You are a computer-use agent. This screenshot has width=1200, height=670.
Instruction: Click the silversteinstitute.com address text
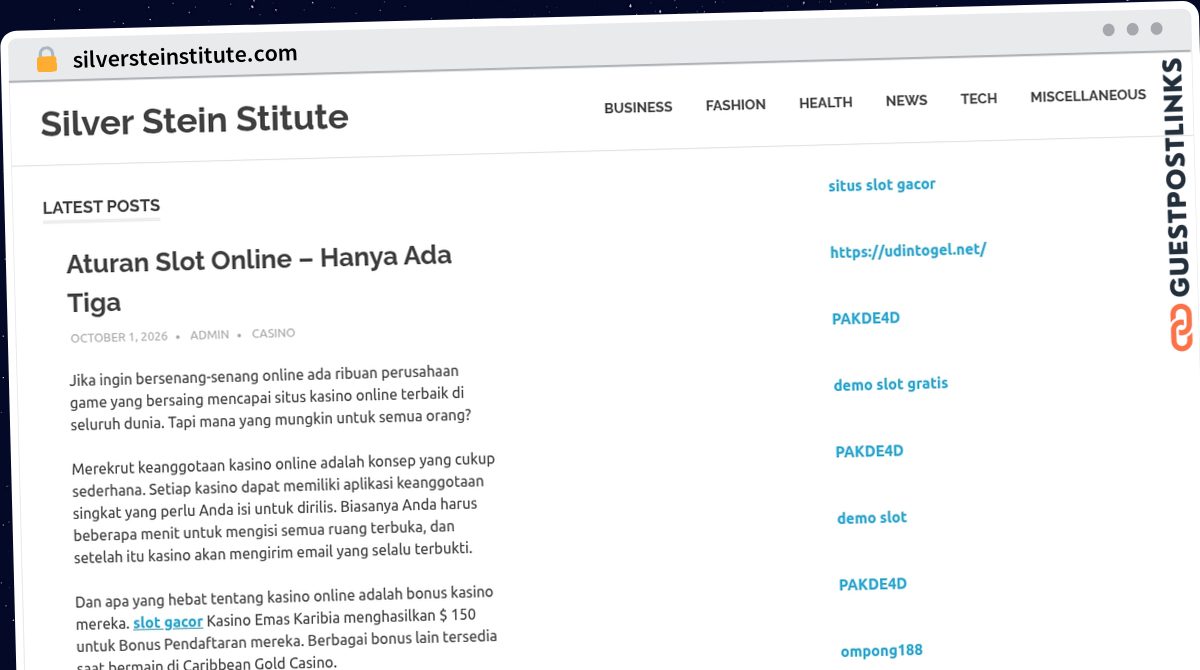pyautogui.click(x=185, y=56)
